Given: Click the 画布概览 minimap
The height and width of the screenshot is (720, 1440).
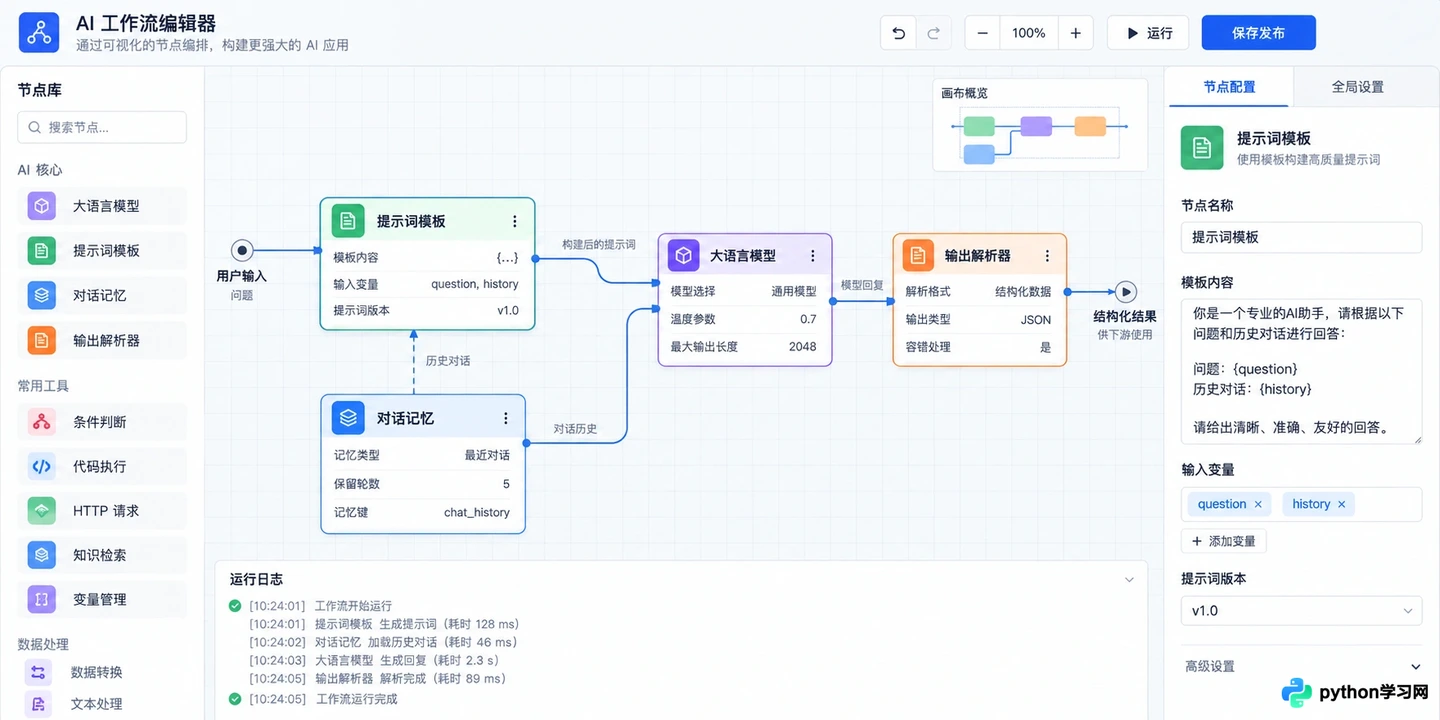Looking at the screenshot, I should point(1040,126).
